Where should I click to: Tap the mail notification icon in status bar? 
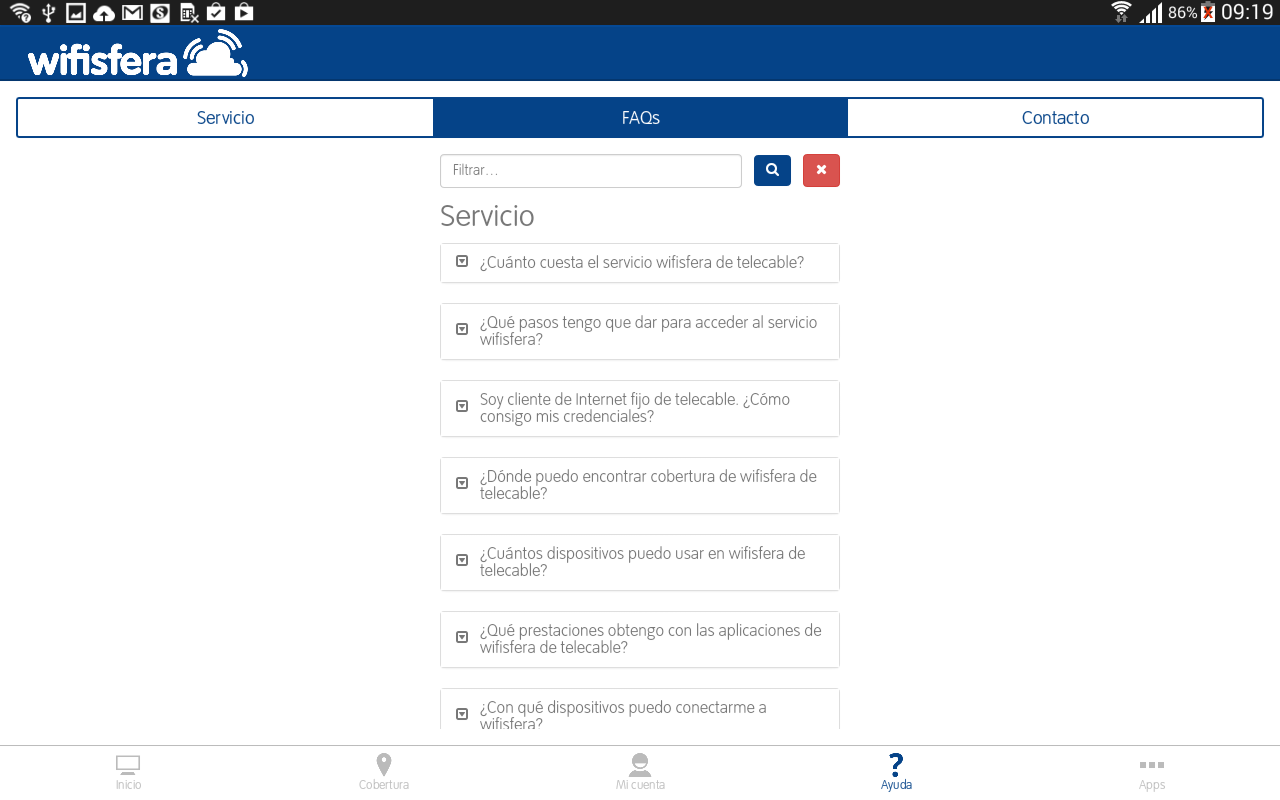click(x=132, y=12)
